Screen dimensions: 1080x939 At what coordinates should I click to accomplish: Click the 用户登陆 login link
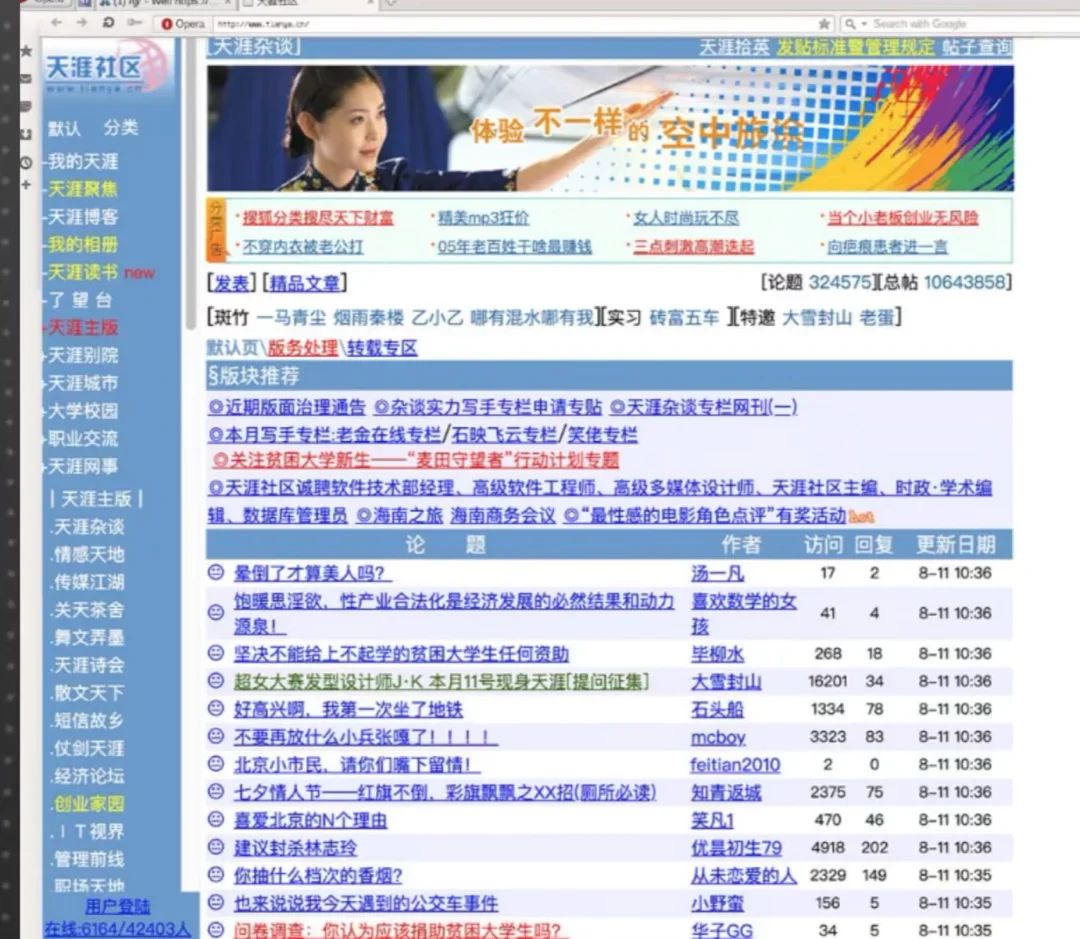tap(118, 906)
